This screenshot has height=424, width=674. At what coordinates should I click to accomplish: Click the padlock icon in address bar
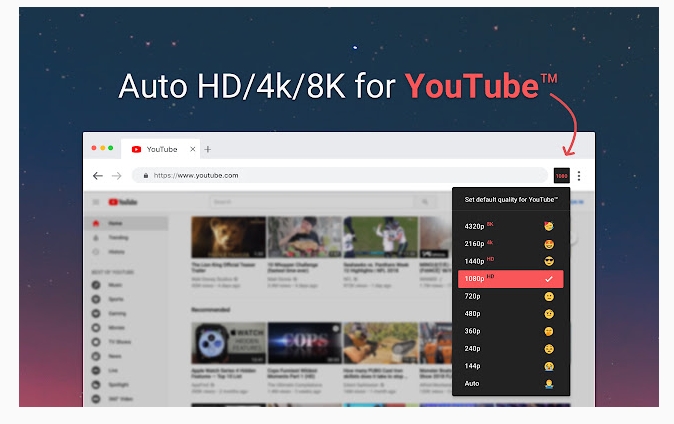click(146, 175)
